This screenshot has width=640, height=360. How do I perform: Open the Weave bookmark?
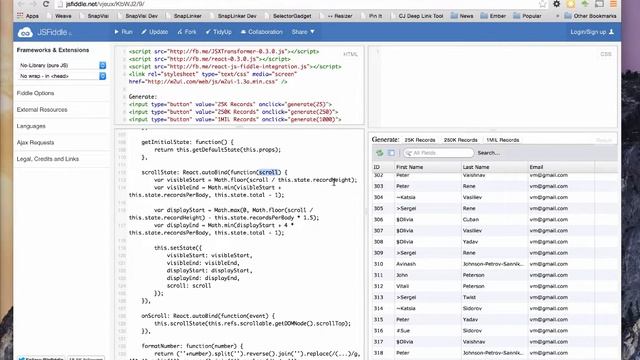(x=60, y=16)
